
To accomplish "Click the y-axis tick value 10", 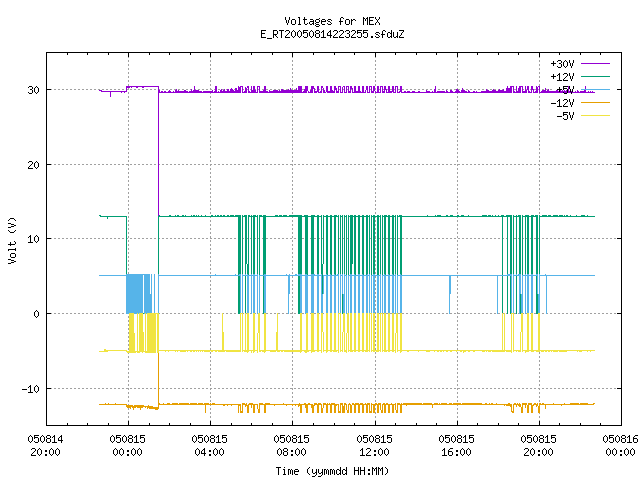I will 33,239.
